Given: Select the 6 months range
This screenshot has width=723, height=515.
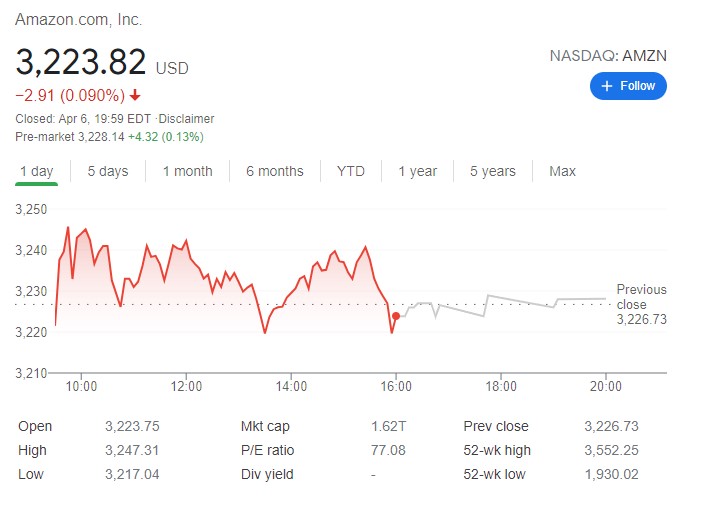Looking at the screenshot, I should point(274,171).
